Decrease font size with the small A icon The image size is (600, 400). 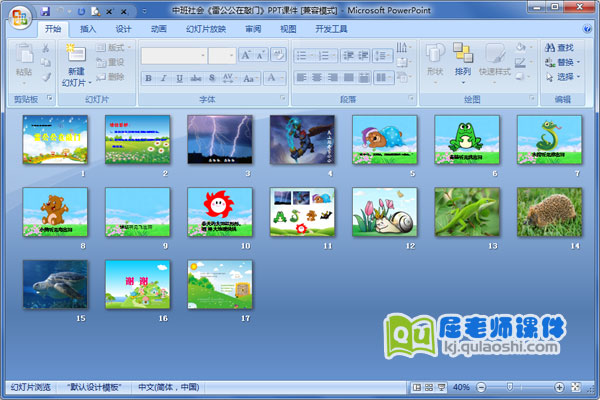pos(260,55)
